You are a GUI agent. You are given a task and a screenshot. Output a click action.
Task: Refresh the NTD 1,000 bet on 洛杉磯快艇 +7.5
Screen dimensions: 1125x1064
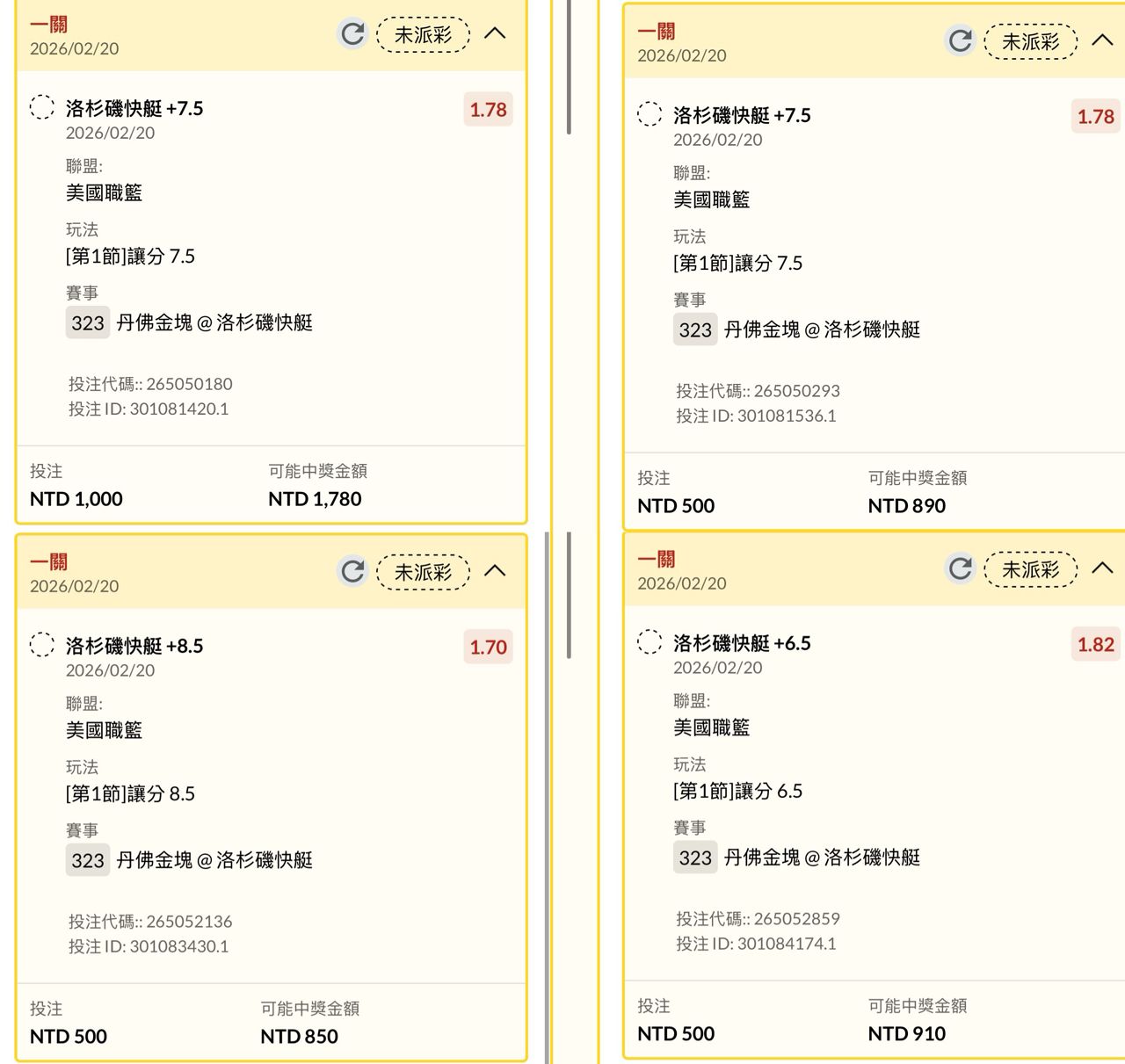pos(352,34)
